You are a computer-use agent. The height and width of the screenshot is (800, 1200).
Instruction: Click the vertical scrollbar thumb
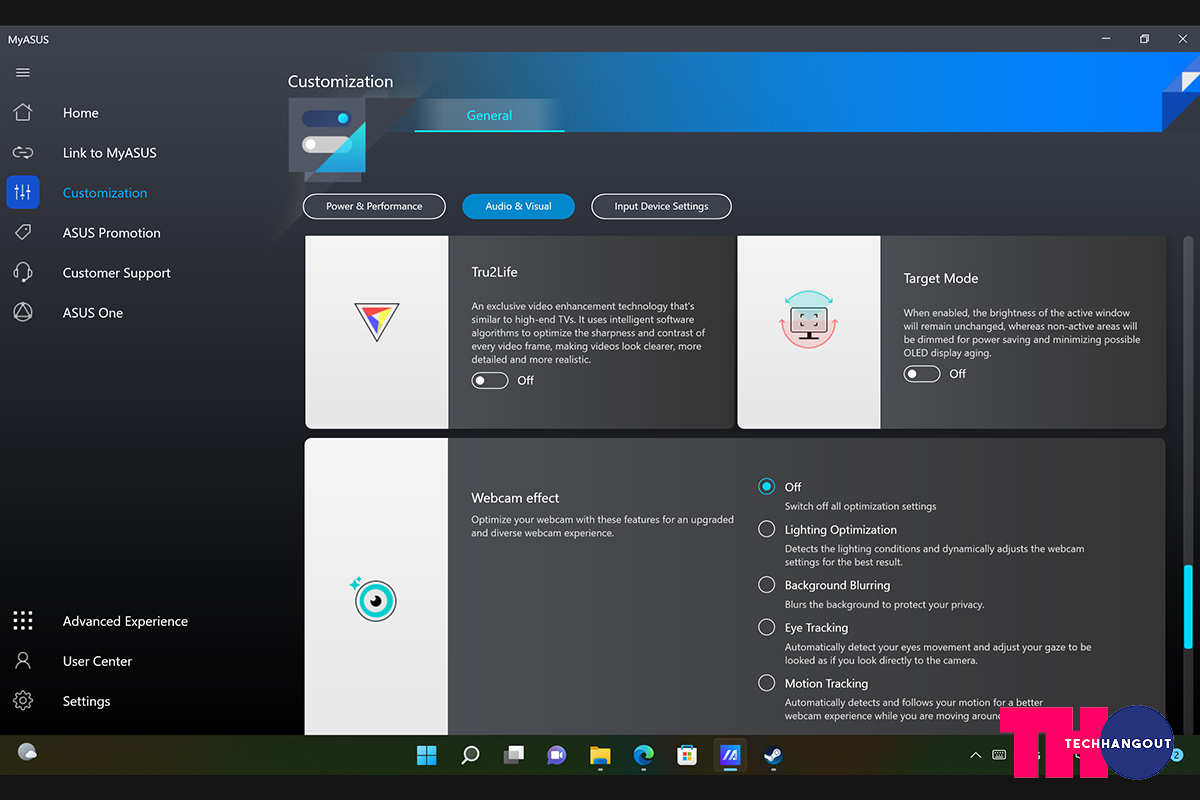tap(1188, 606)
